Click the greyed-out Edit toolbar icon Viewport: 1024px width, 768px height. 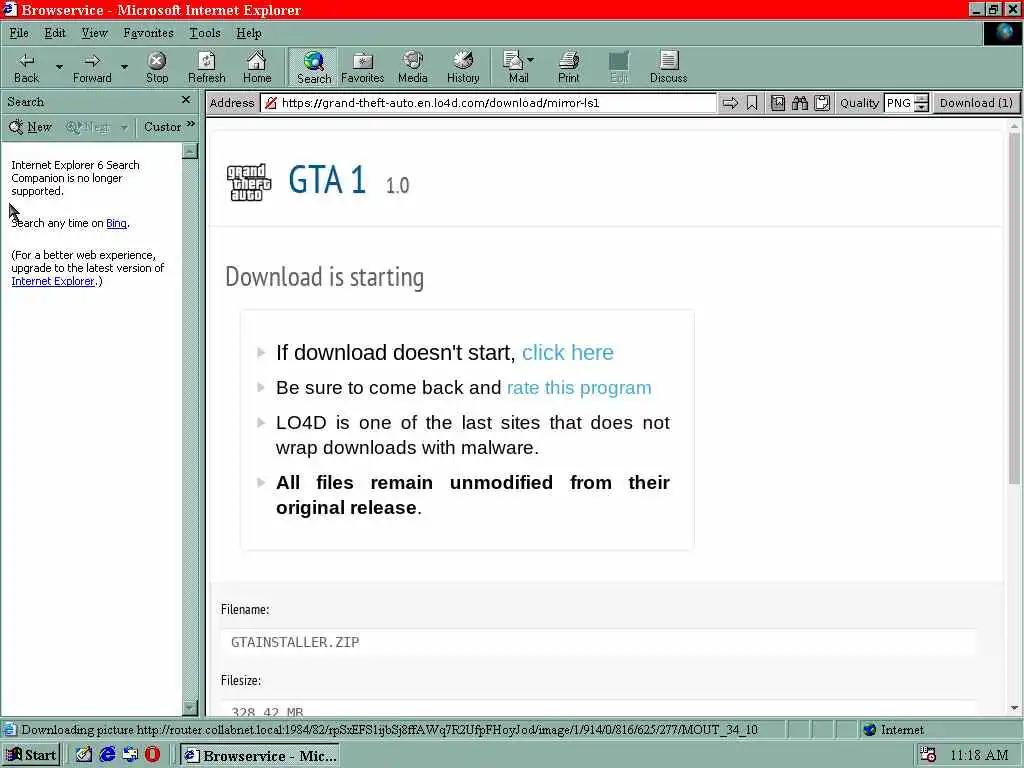click(x=618, y=67)
